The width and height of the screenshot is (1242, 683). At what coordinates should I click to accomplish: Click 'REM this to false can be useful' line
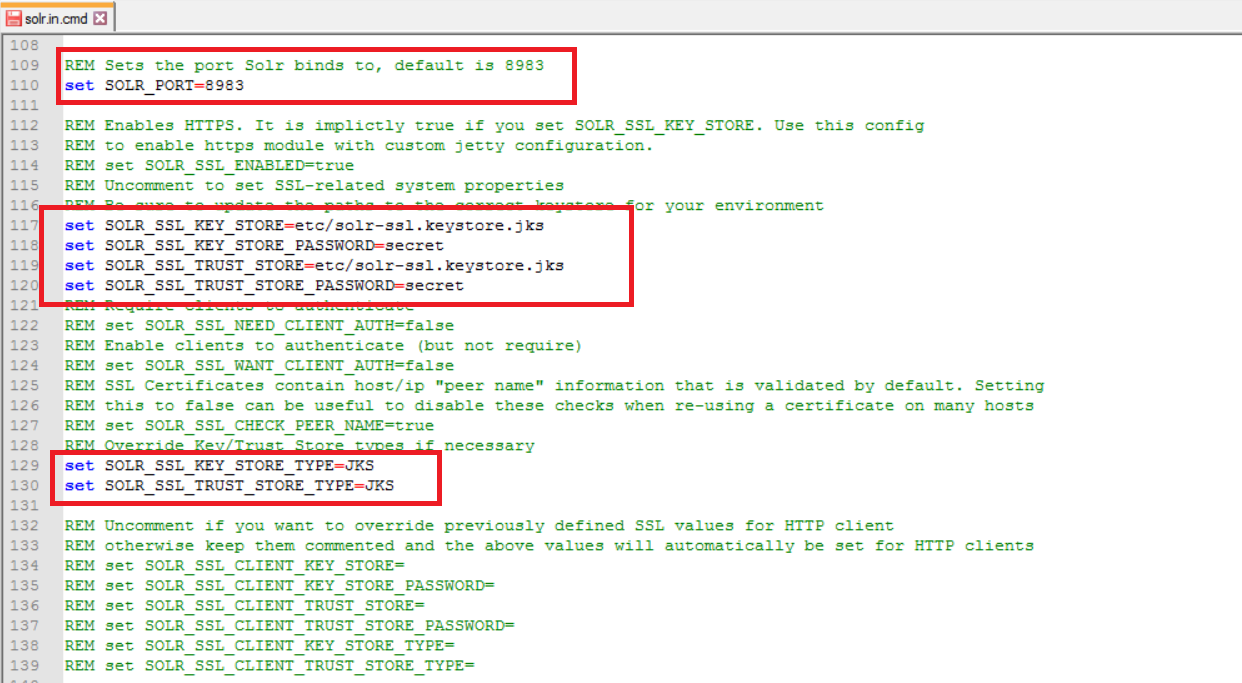(550, 405)
